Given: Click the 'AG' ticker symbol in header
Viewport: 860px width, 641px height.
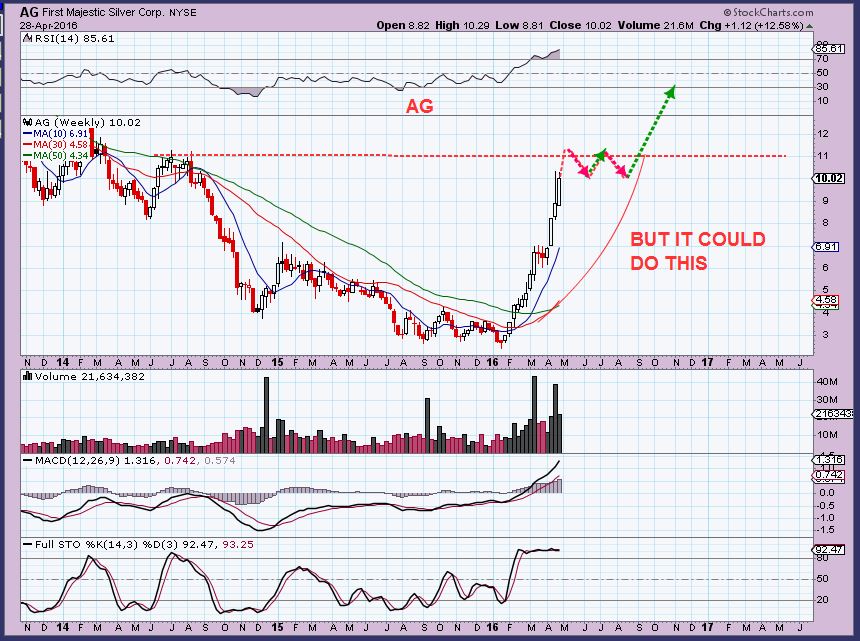Looking at the screenshot, I should 30,12.
